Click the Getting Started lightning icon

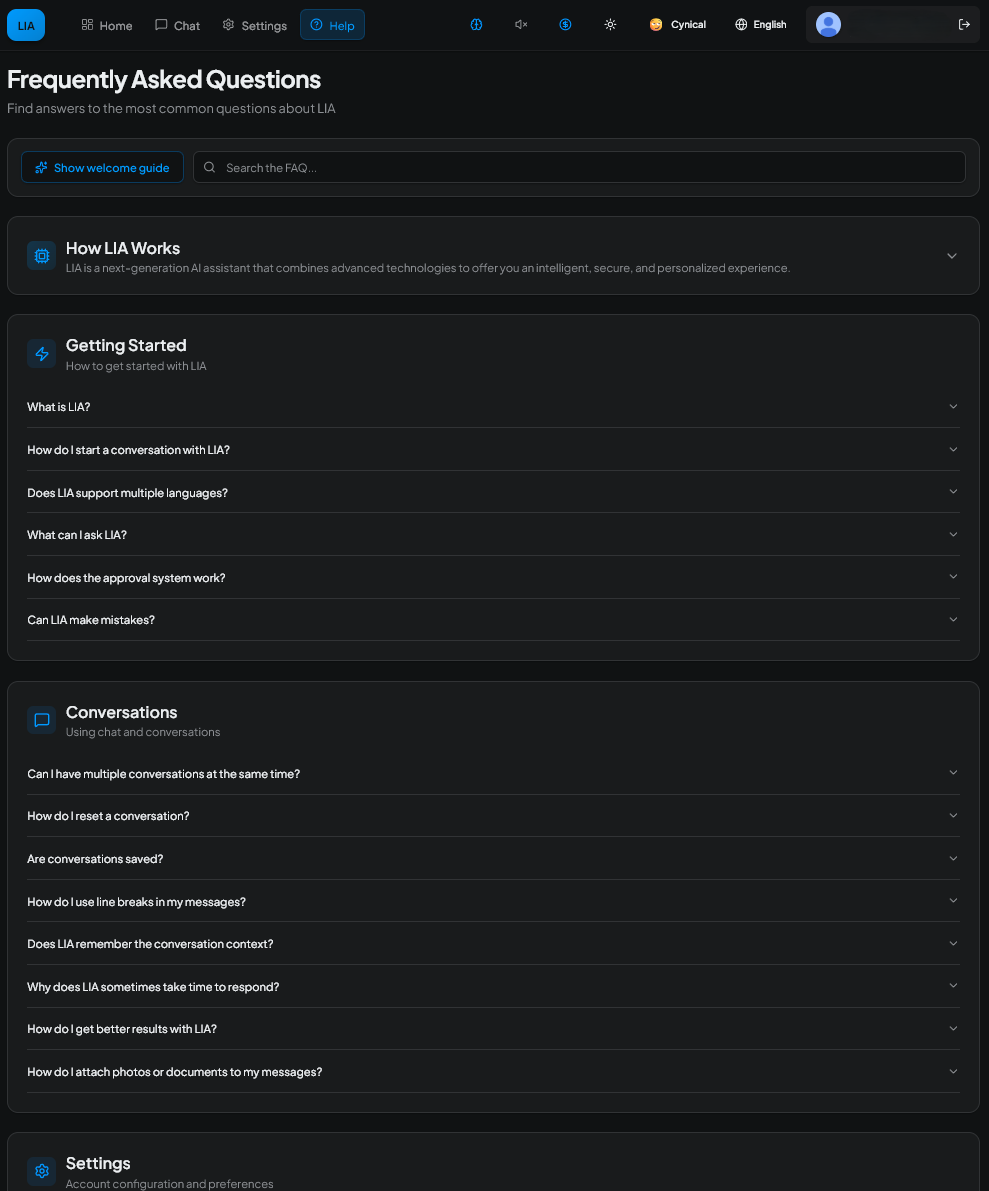click(x=41, y=353)
